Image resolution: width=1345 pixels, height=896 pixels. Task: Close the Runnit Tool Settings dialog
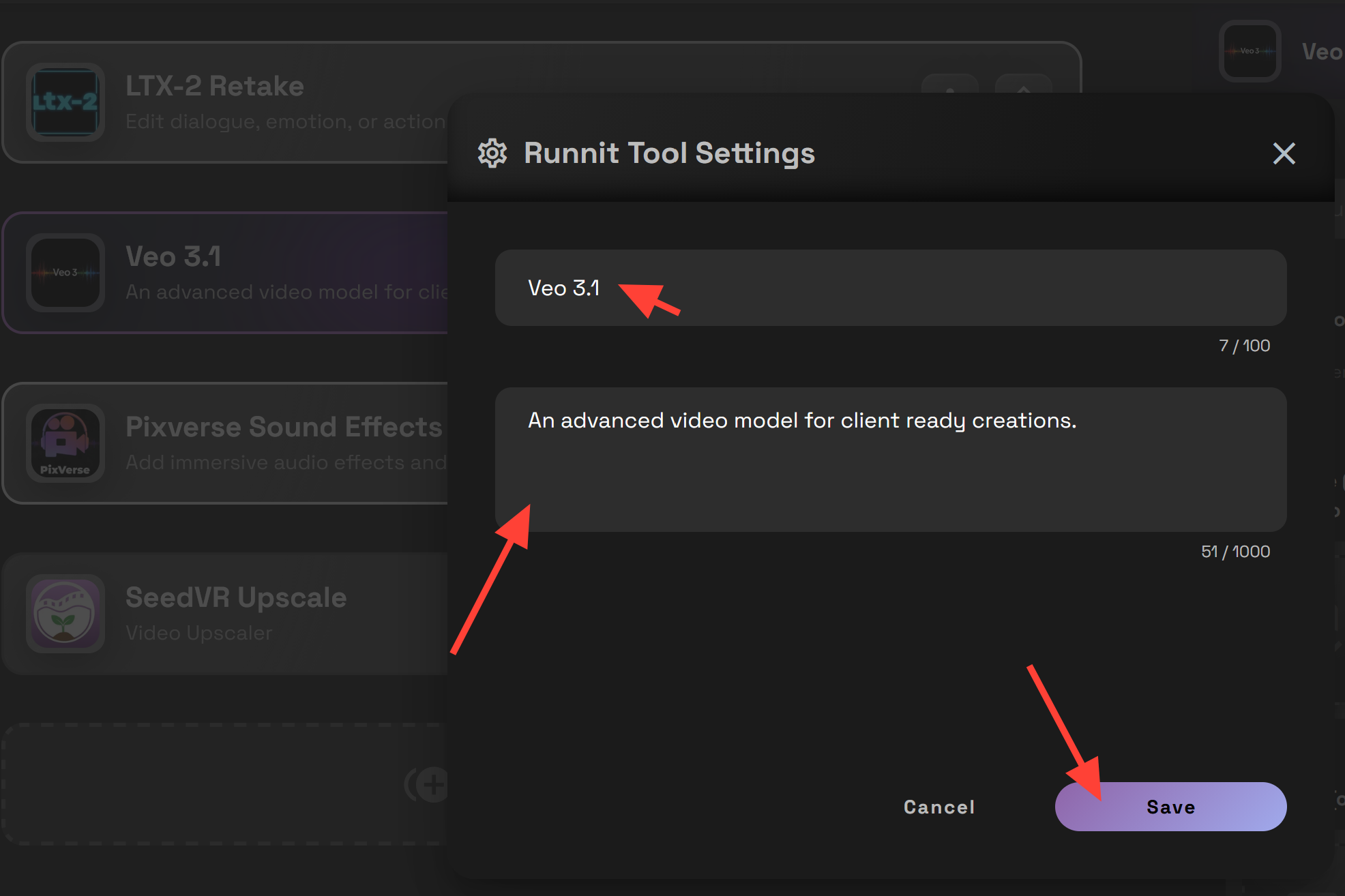1284,153
